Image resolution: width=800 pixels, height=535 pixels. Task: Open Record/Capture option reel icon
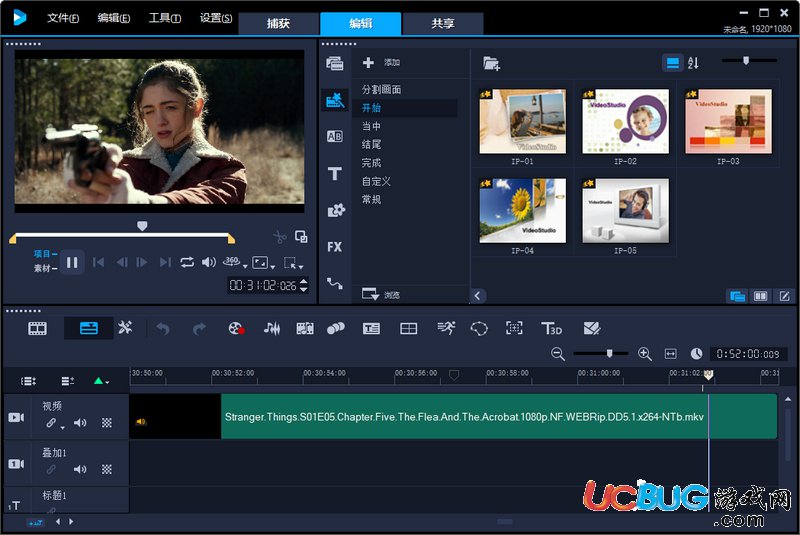(236, 328)
